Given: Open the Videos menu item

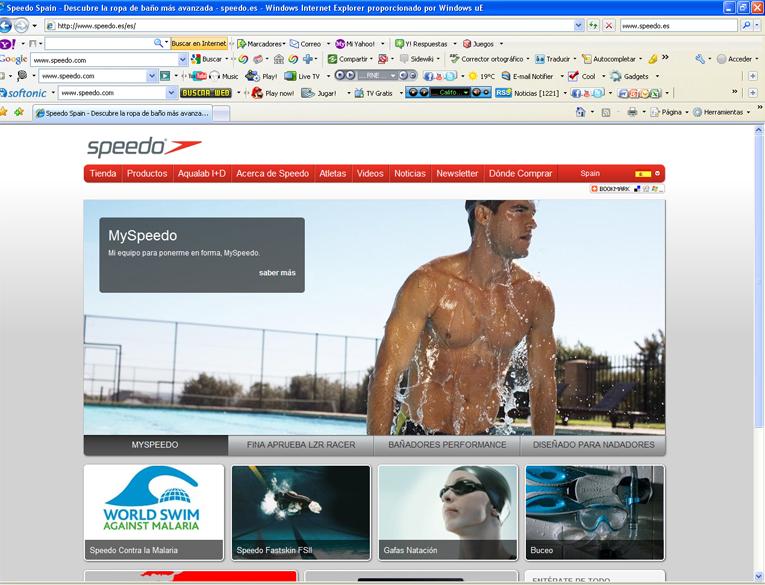Looking at the screenshot, I should click(x=370, y=173).
